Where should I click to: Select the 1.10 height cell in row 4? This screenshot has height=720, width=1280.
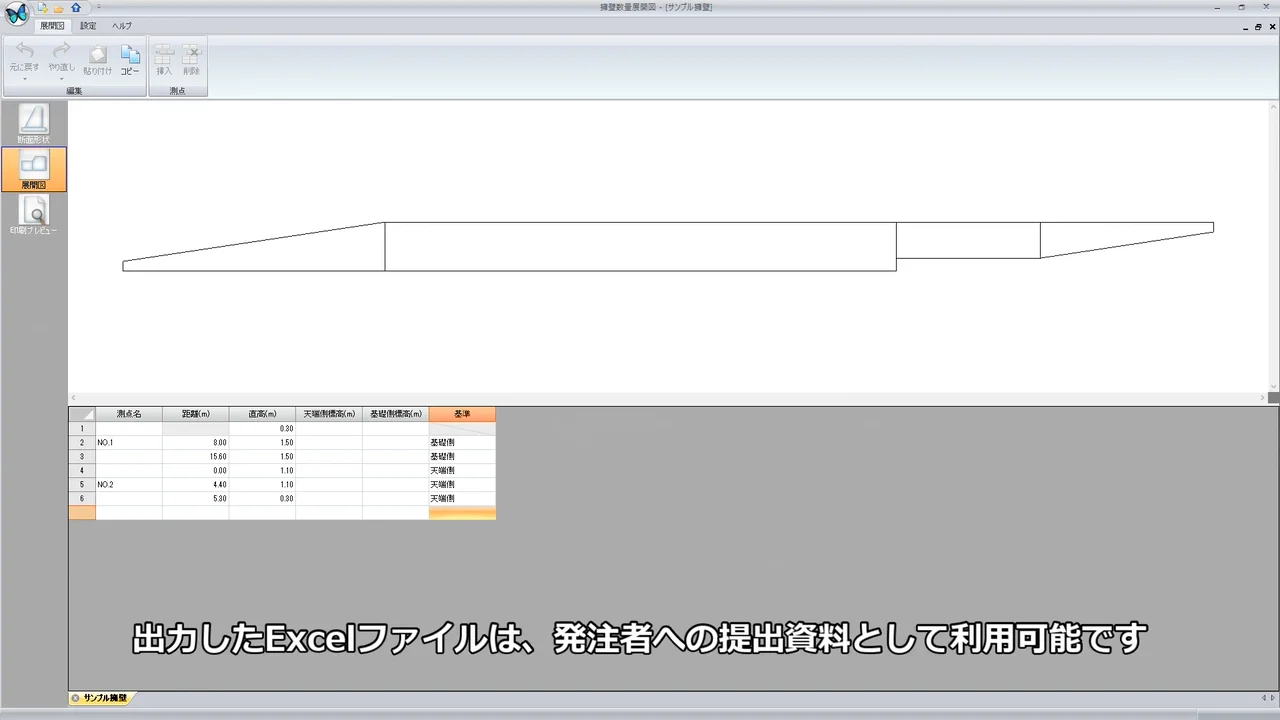click(262, 470)
